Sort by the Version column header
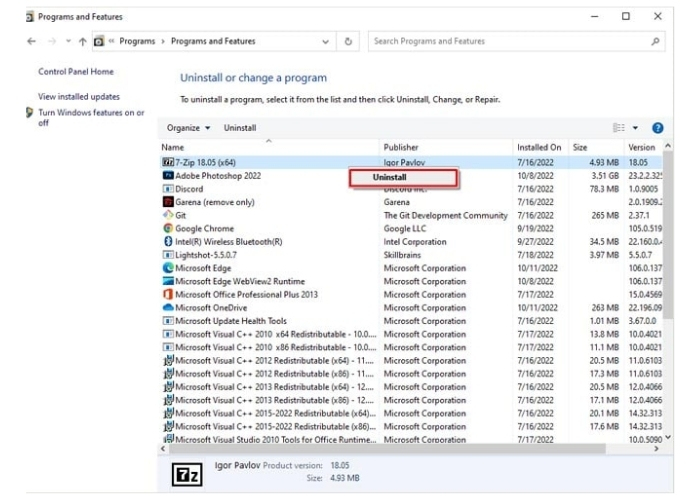Image resolution: width=700 pixels, height=500 pixels. point(643,147)
